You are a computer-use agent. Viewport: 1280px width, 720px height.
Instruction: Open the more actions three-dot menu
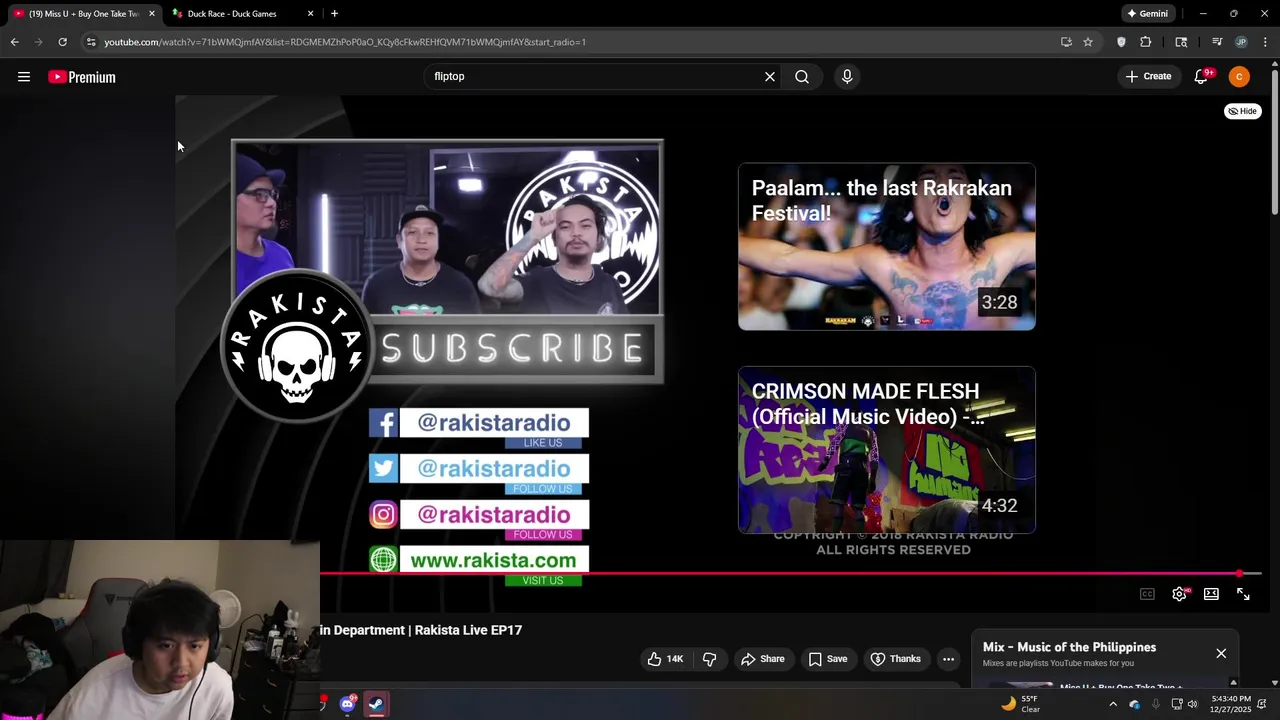[x=948, y=659]
